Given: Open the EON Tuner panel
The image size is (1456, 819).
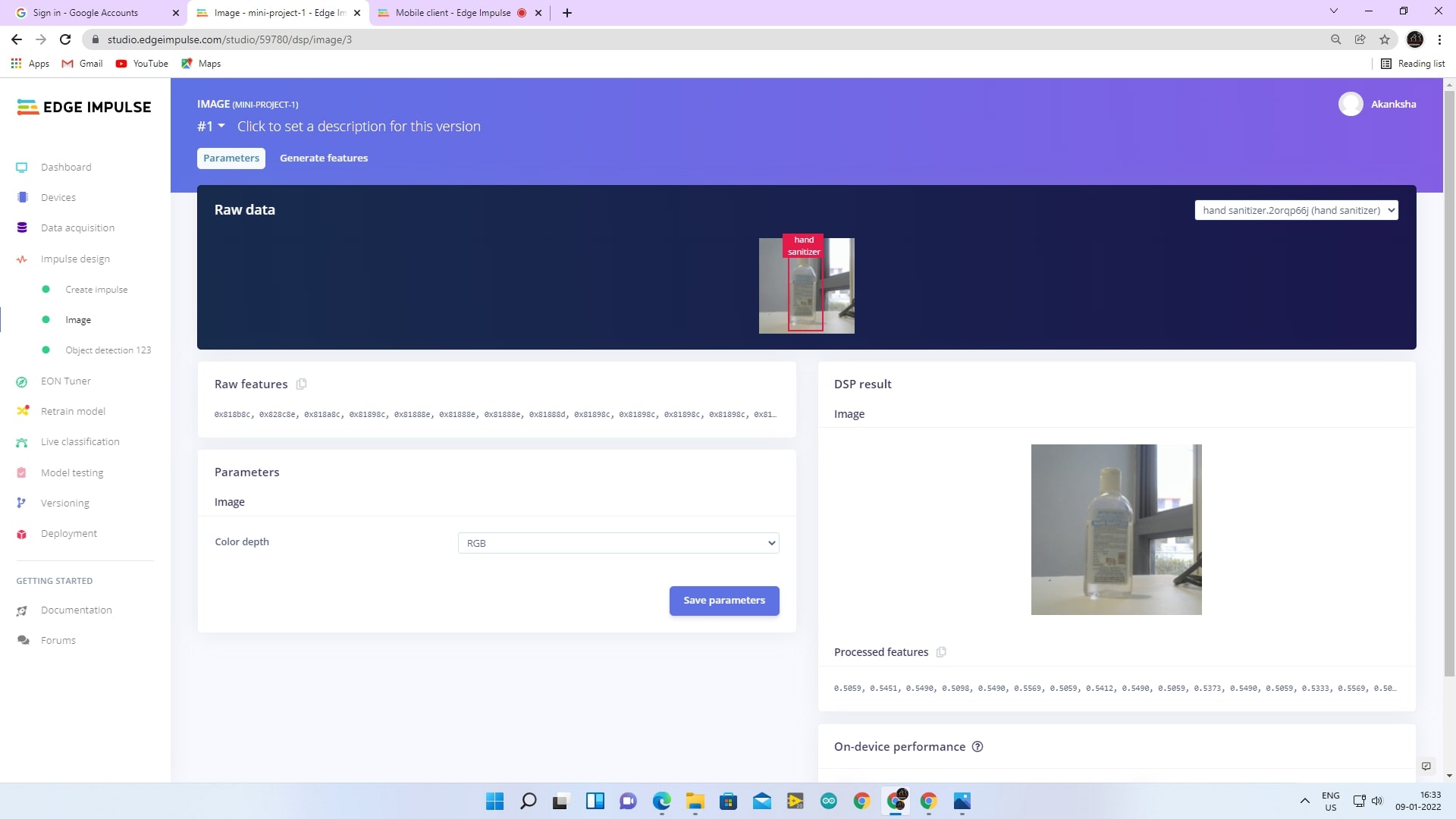Looking at the screenshot, I should click(65, 381).
